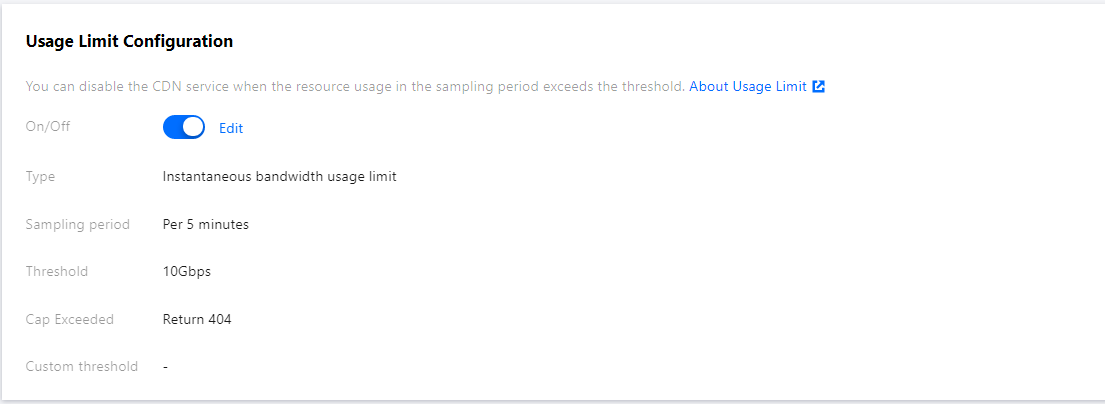Click the external link icon after About Usage Limit
The width and height of the screenshot is (1105, 404).
coord(819,87)
